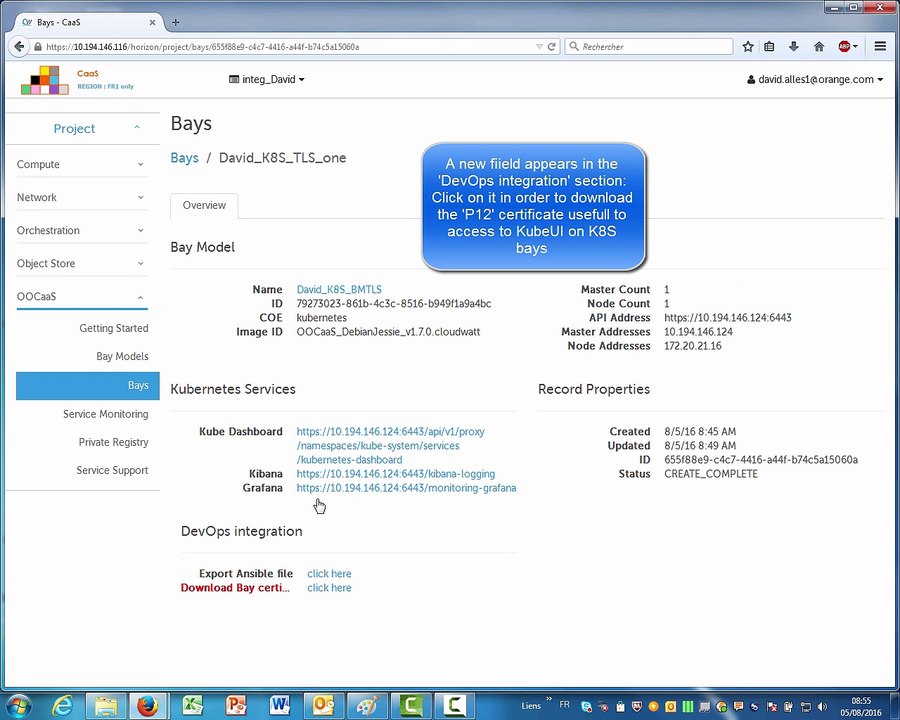Open the Kube Dashboard URL link
900x720 pixels.
pos(390,446)
